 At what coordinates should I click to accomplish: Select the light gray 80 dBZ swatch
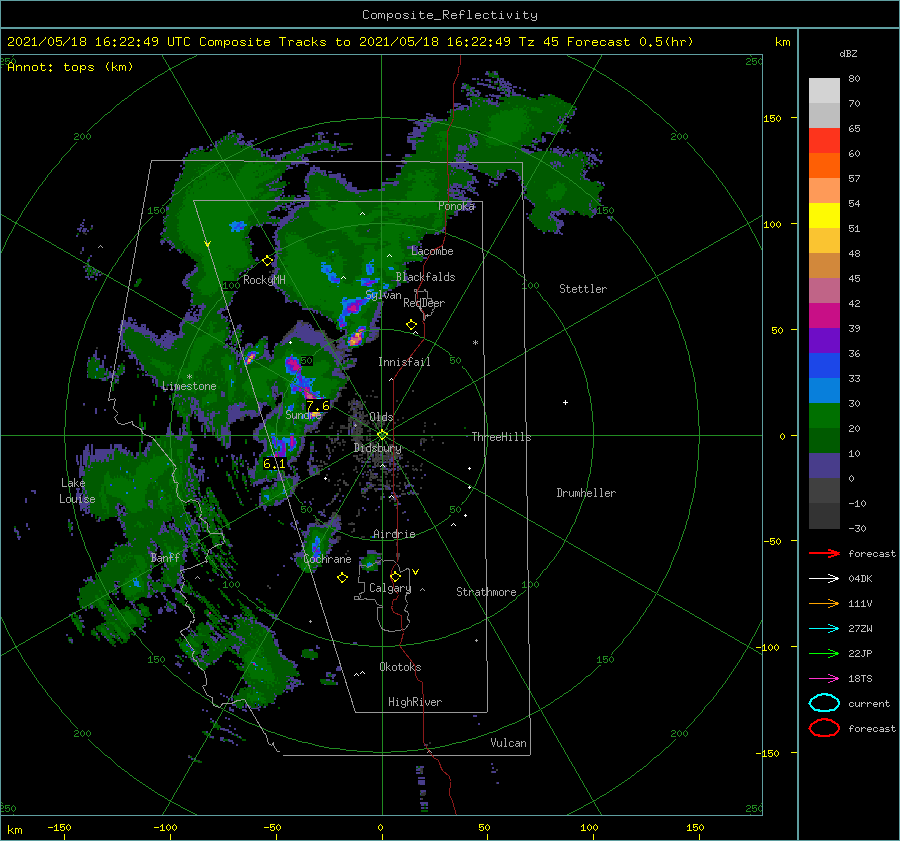point(824,91)
